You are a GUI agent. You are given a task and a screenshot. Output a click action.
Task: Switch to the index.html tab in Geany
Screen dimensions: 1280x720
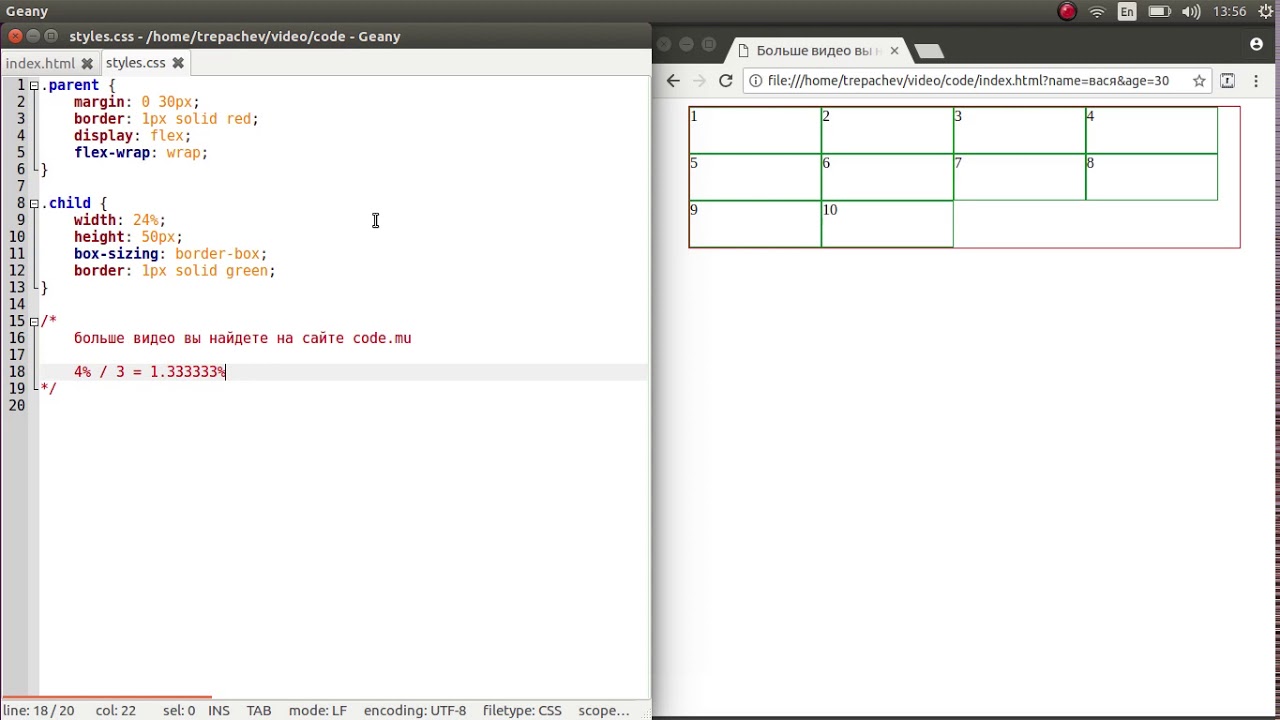(40, 63)
